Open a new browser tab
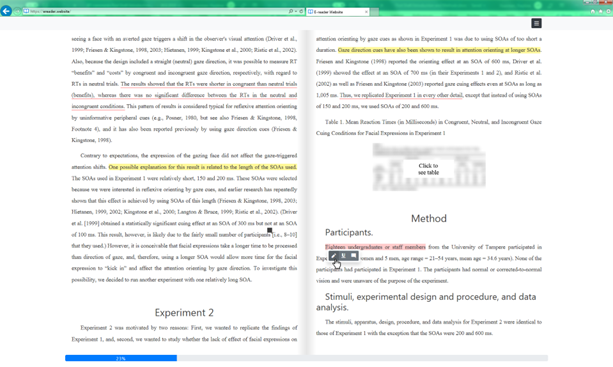The height and width of the screenshot is (367, 613). click(375, 12)
